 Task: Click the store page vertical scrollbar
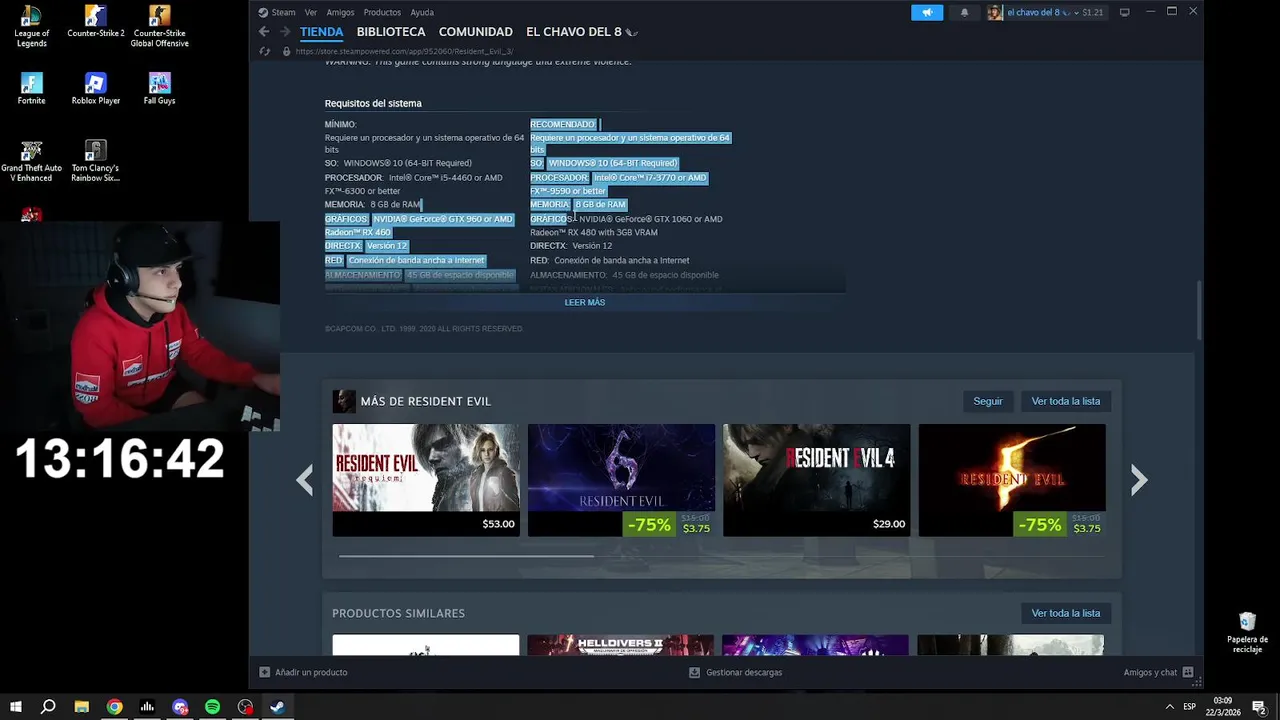(x=1199, y=310)
